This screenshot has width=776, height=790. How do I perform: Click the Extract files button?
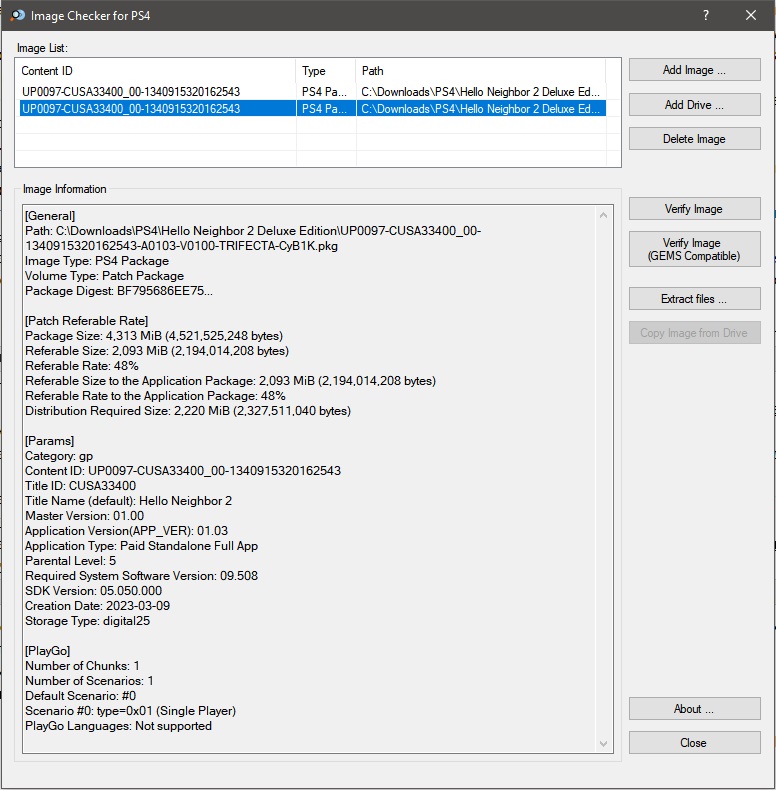694,299
